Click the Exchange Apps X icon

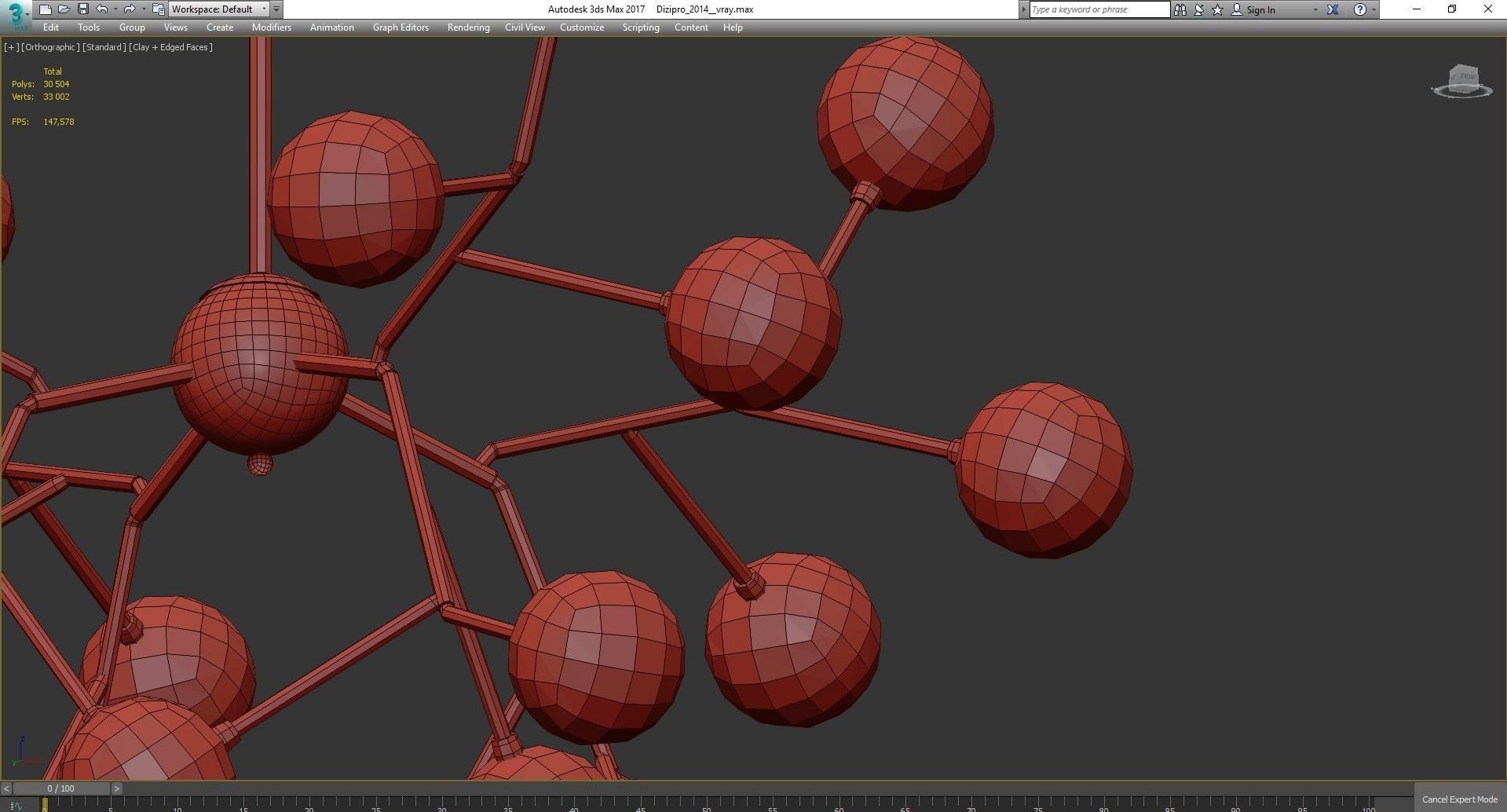pyautogui.click(x=1333, y=9)
